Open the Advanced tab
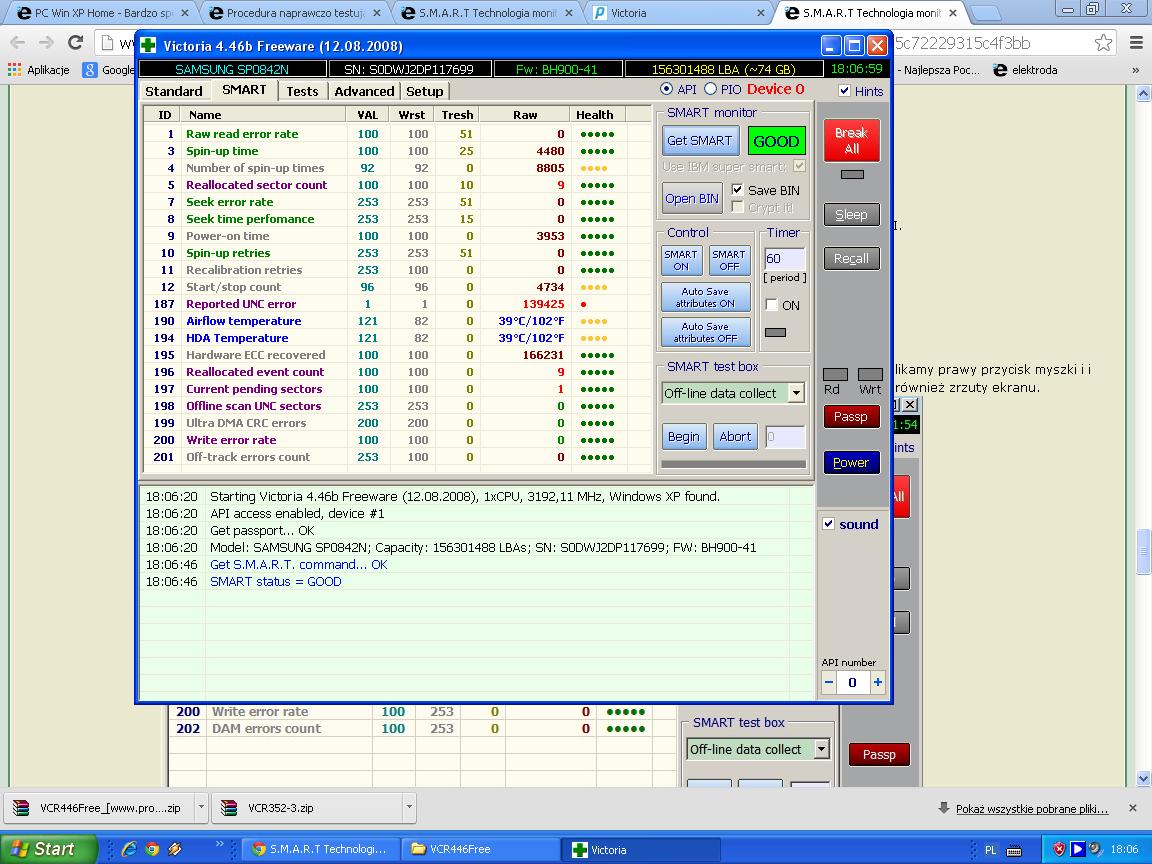 (364, 91)
